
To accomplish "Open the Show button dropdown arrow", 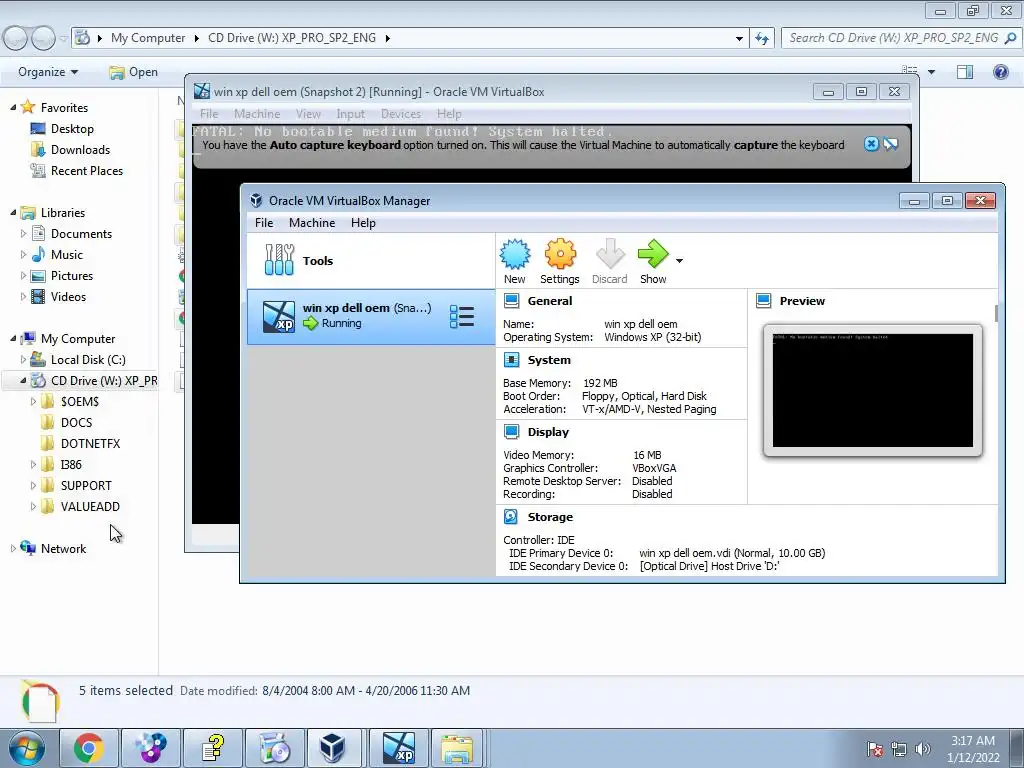I will pyautogui.click(x=679, y=261).
